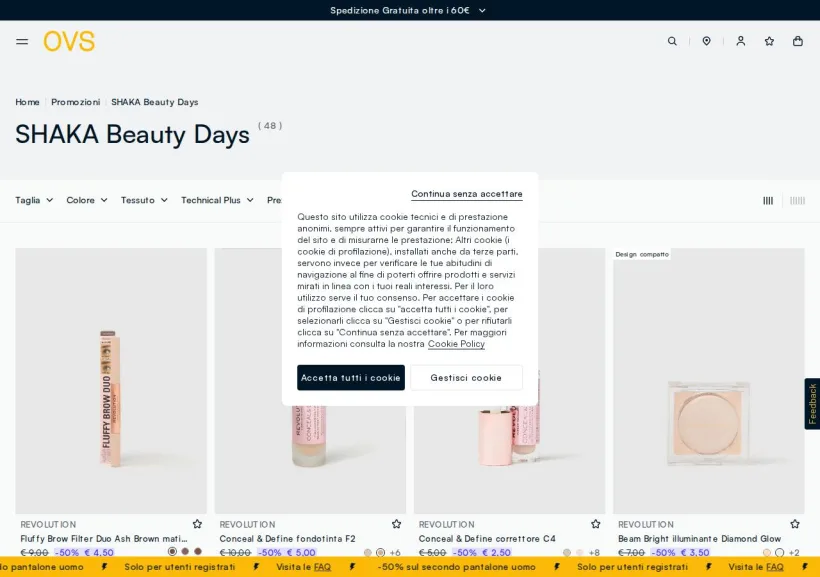Open Fluffy Brow Filter Duo Ash Brown title
This screenshot has width=820, height=577.
(104, 538)
